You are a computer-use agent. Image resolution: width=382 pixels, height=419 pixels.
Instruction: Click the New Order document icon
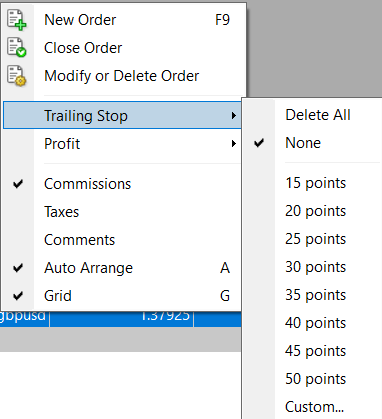(x=17, y=20)
